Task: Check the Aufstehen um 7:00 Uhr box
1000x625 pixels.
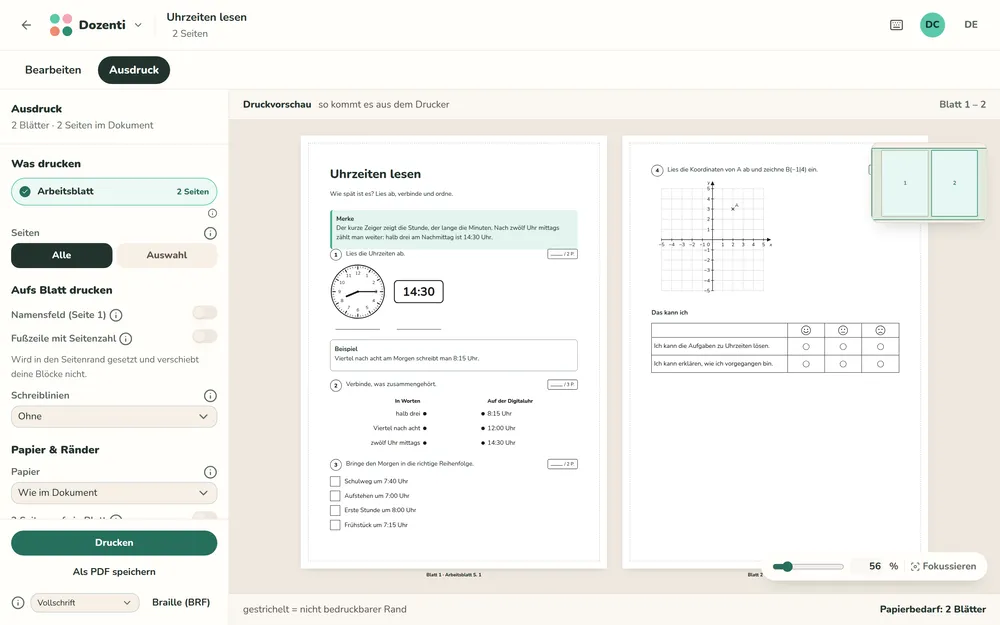Action: (x=335, y=496)
